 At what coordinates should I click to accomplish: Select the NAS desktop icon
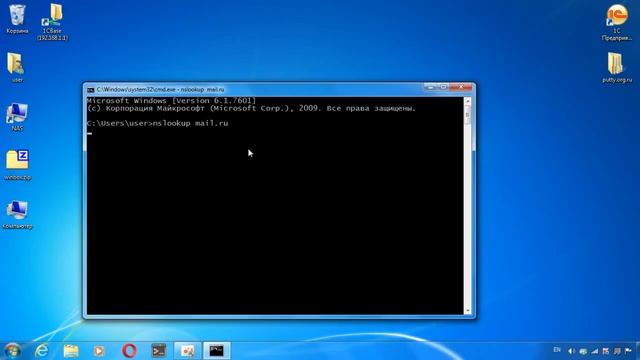pyautogui.click(x=17, y=117)
